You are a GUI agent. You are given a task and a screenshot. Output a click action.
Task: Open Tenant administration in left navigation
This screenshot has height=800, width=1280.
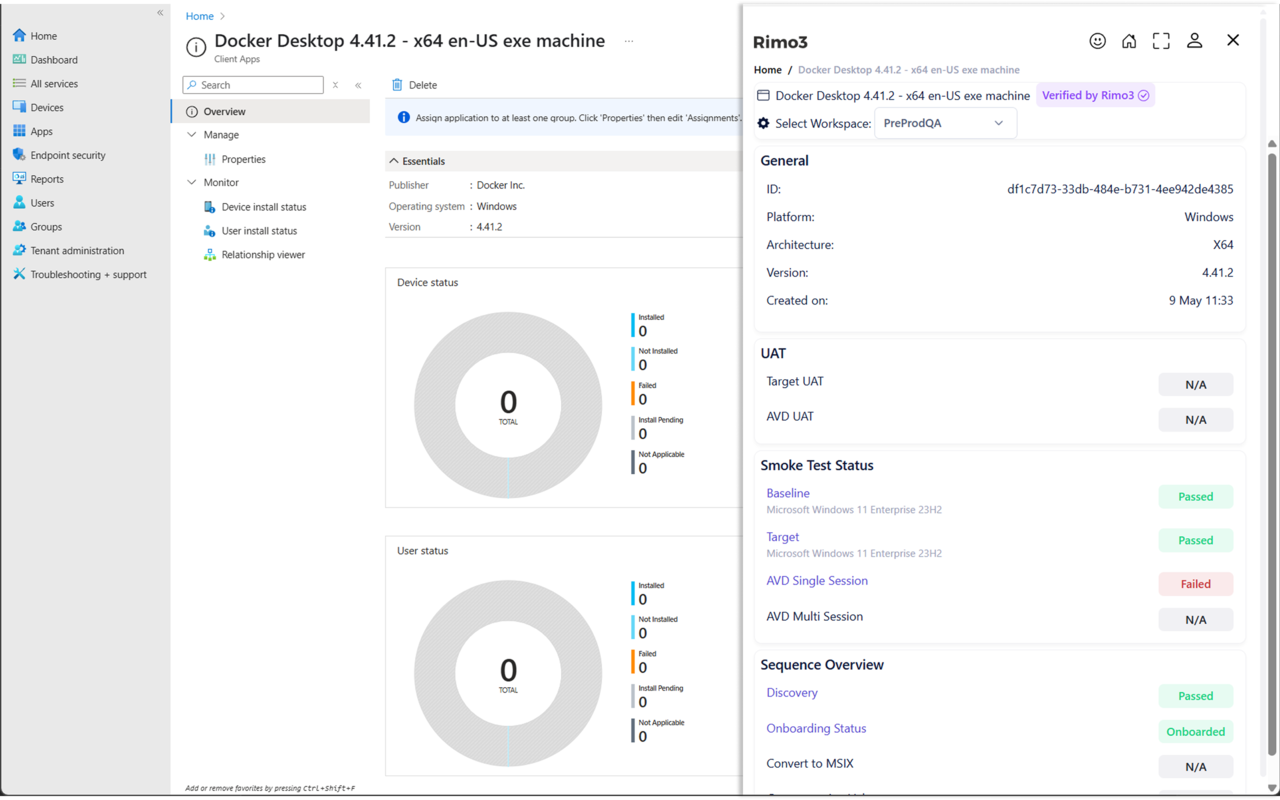pyautogui.click(x=77, y=251)
